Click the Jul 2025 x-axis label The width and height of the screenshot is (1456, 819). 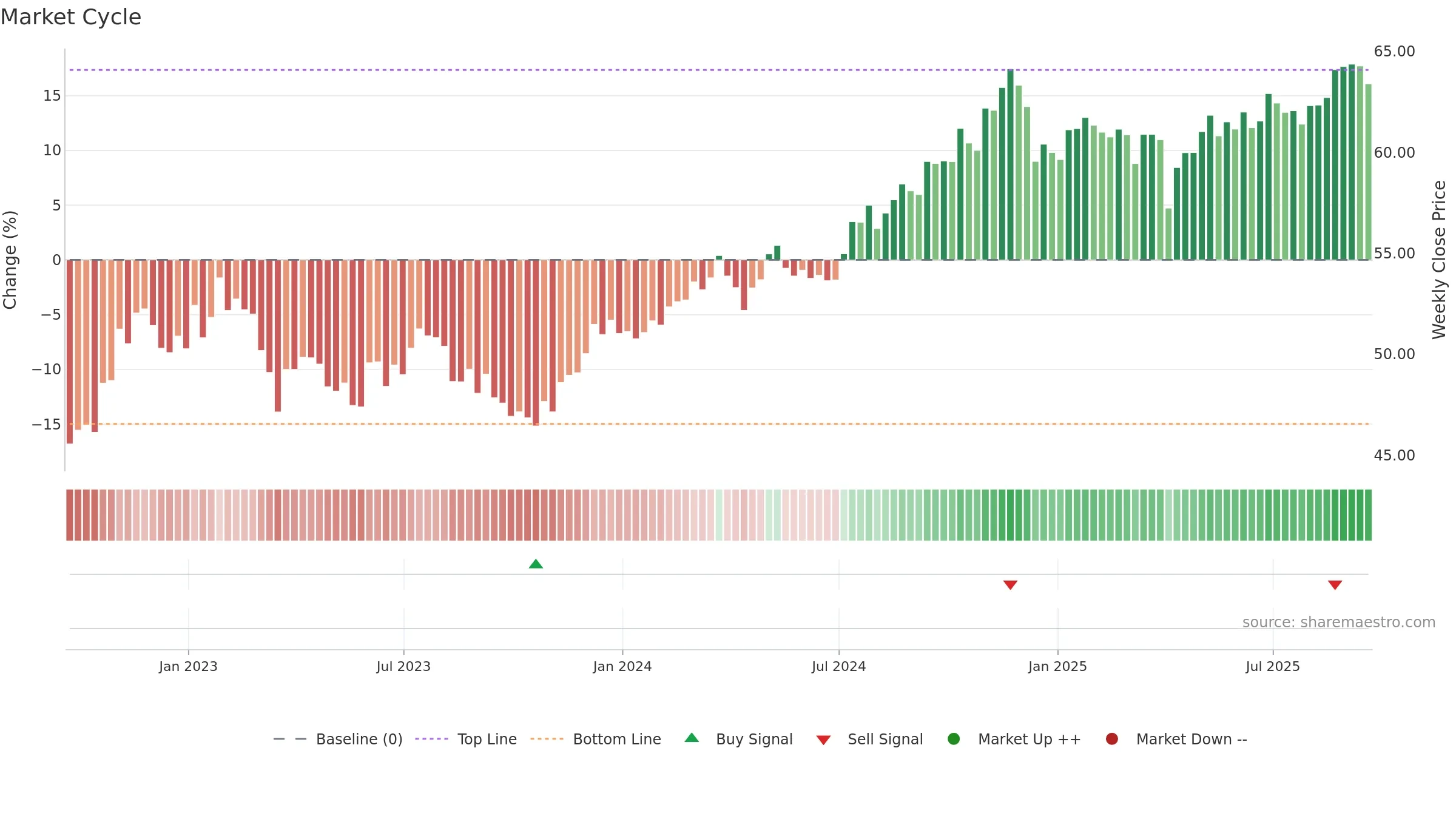1273,666
